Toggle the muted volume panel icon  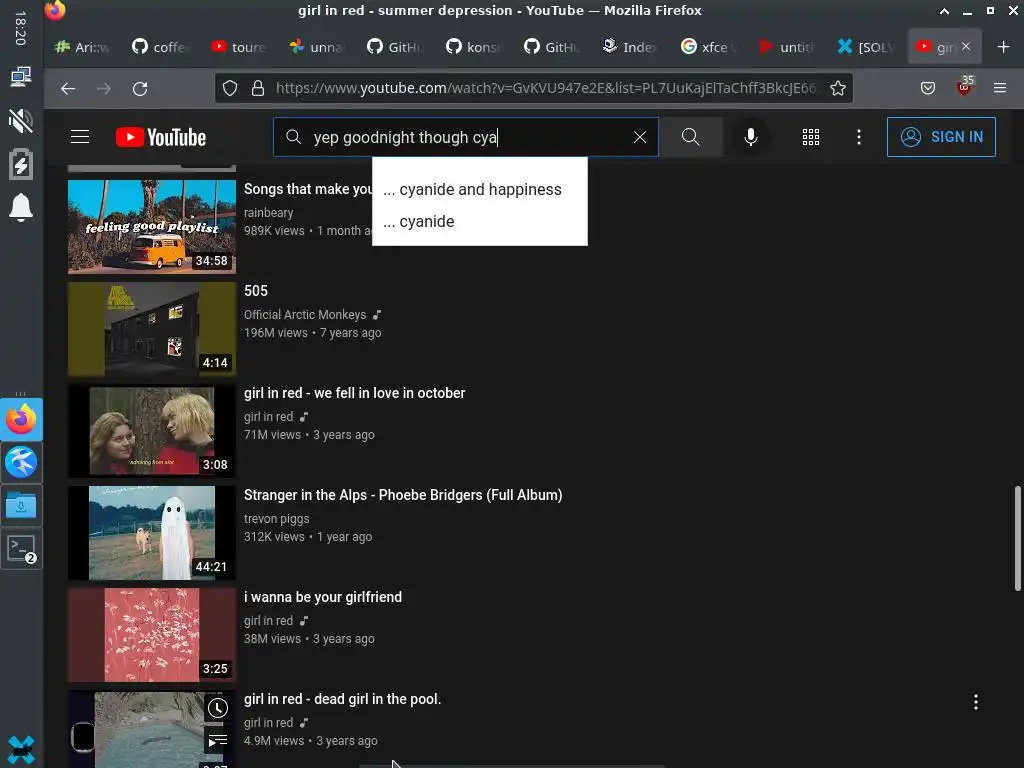[21, 121]
